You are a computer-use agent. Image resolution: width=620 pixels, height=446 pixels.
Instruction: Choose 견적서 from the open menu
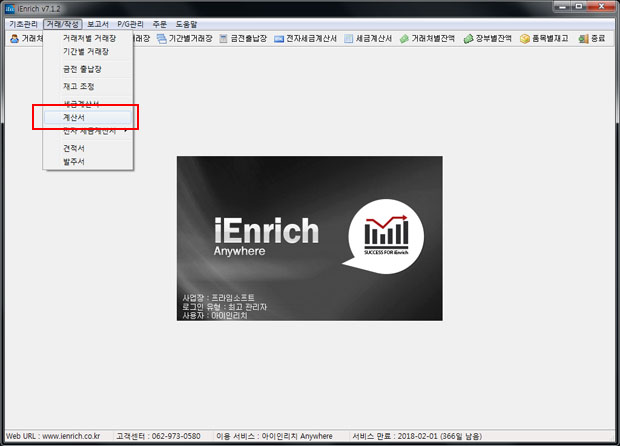(74, 147)
